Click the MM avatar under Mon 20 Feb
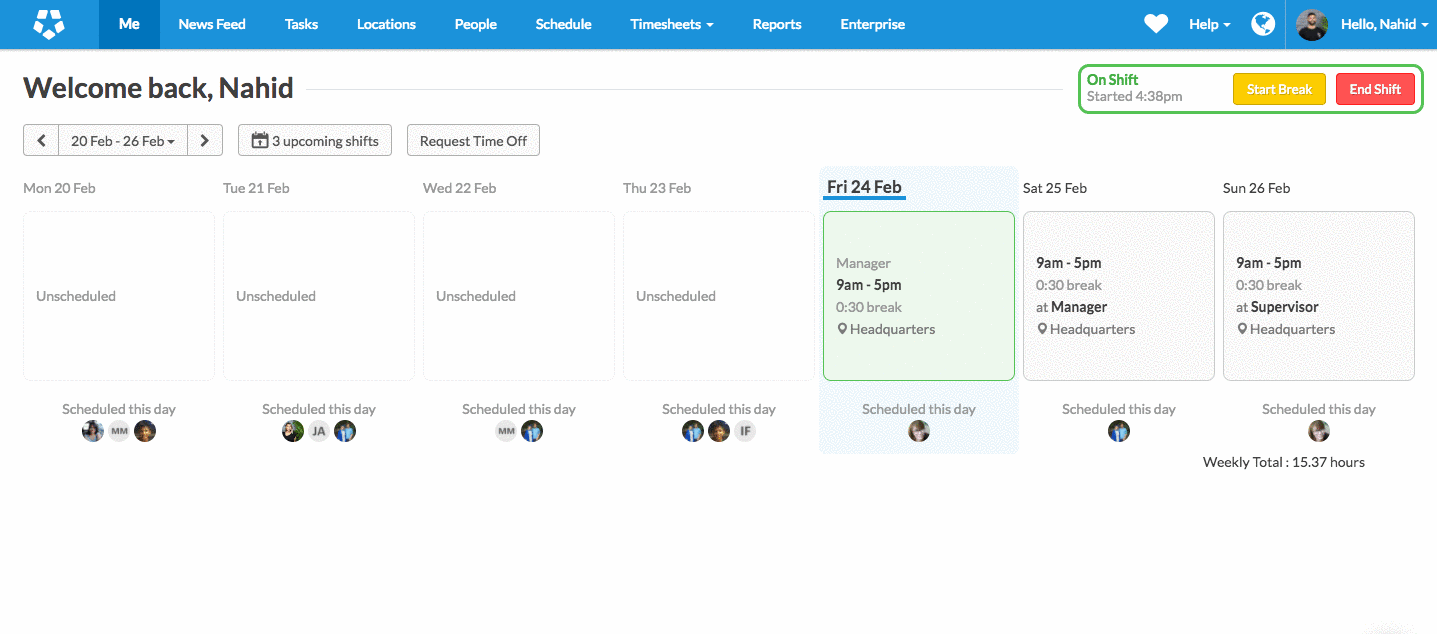The image size is (1437, 634). tap(119, 432)
